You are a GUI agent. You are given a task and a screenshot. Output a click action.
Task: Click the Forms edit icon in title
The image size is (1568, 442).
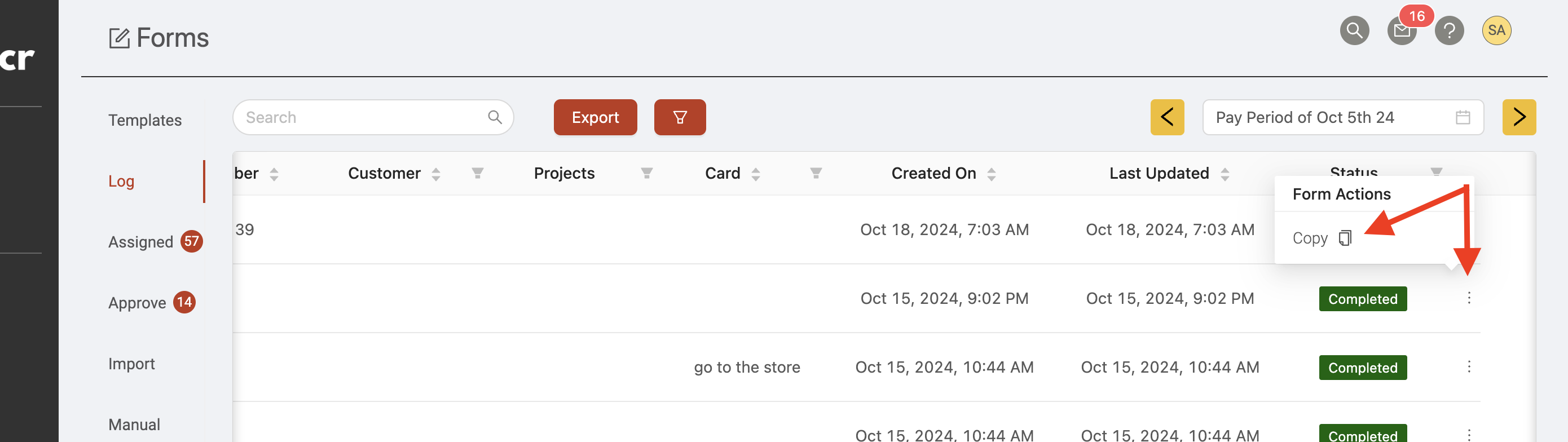pyautogui.click(x=120, y=38)
